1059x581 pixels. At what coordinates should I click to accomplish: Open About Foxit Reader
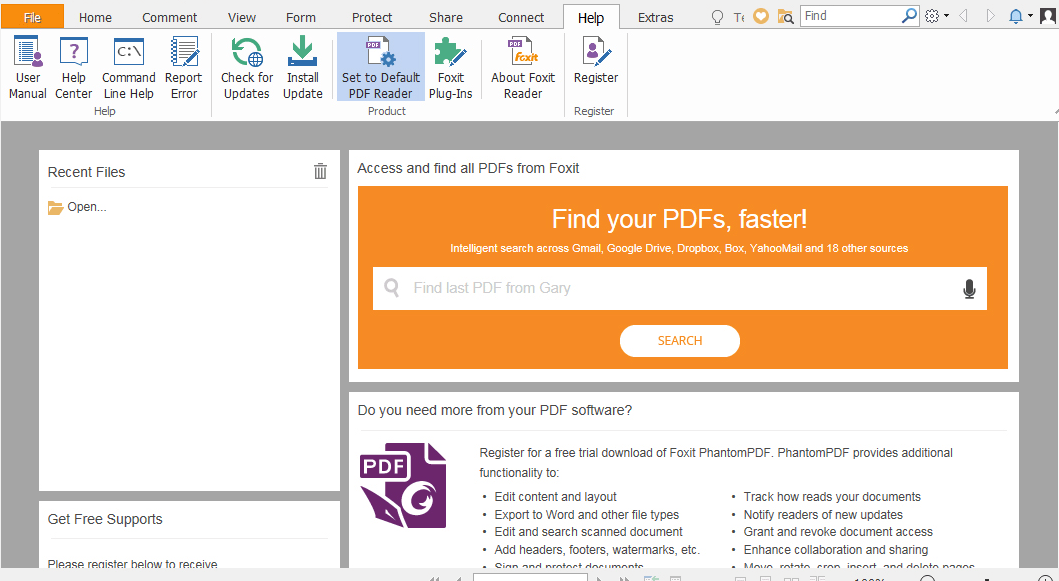(523, 67)
